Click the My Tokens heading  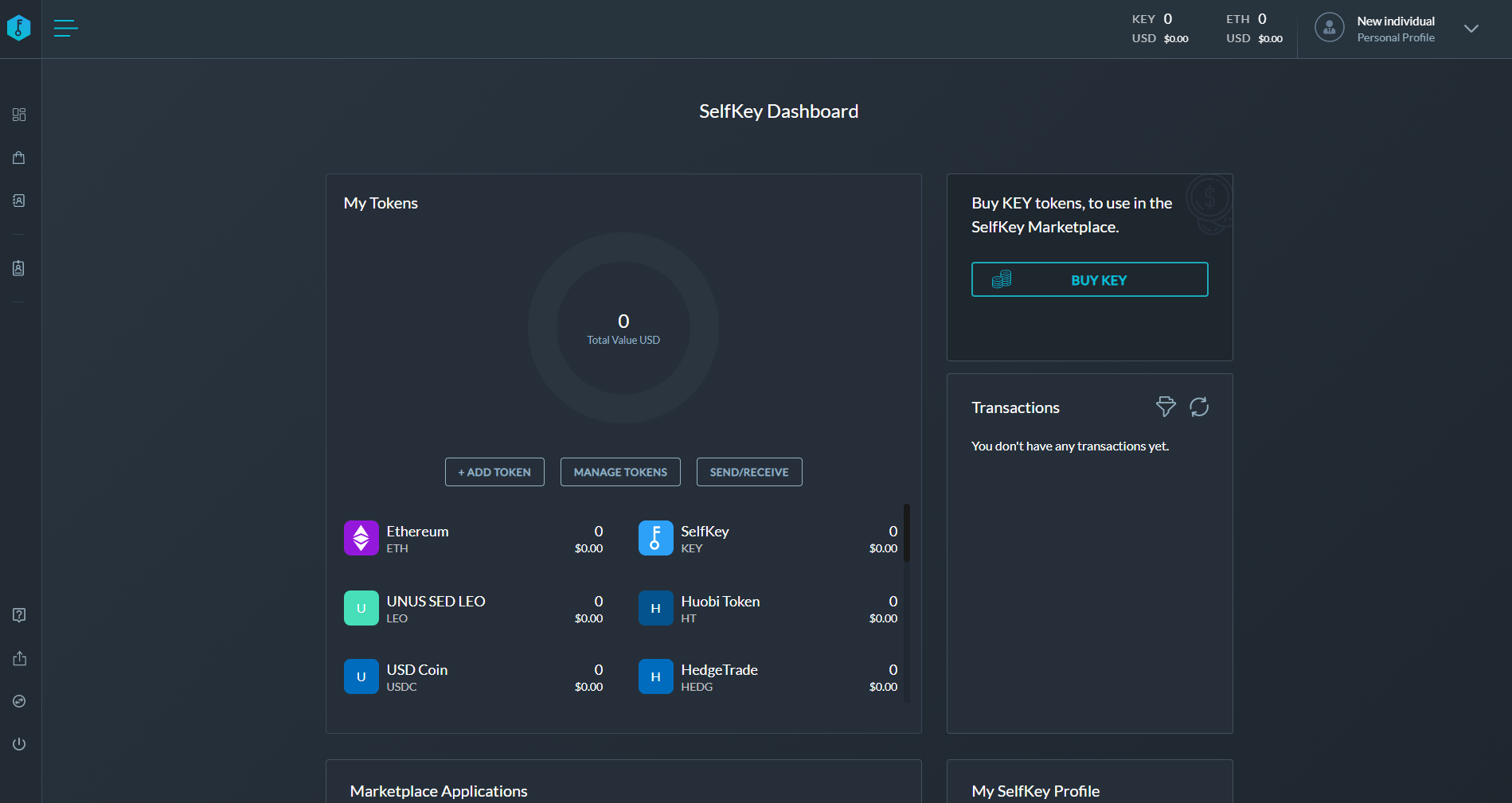coord(381,203)
